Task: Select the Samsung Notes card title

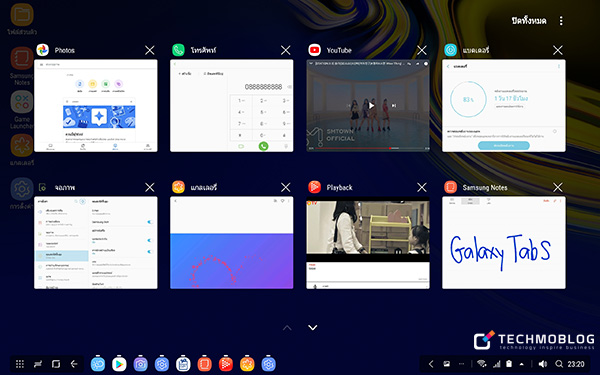Action: click(x=485, y=187)
